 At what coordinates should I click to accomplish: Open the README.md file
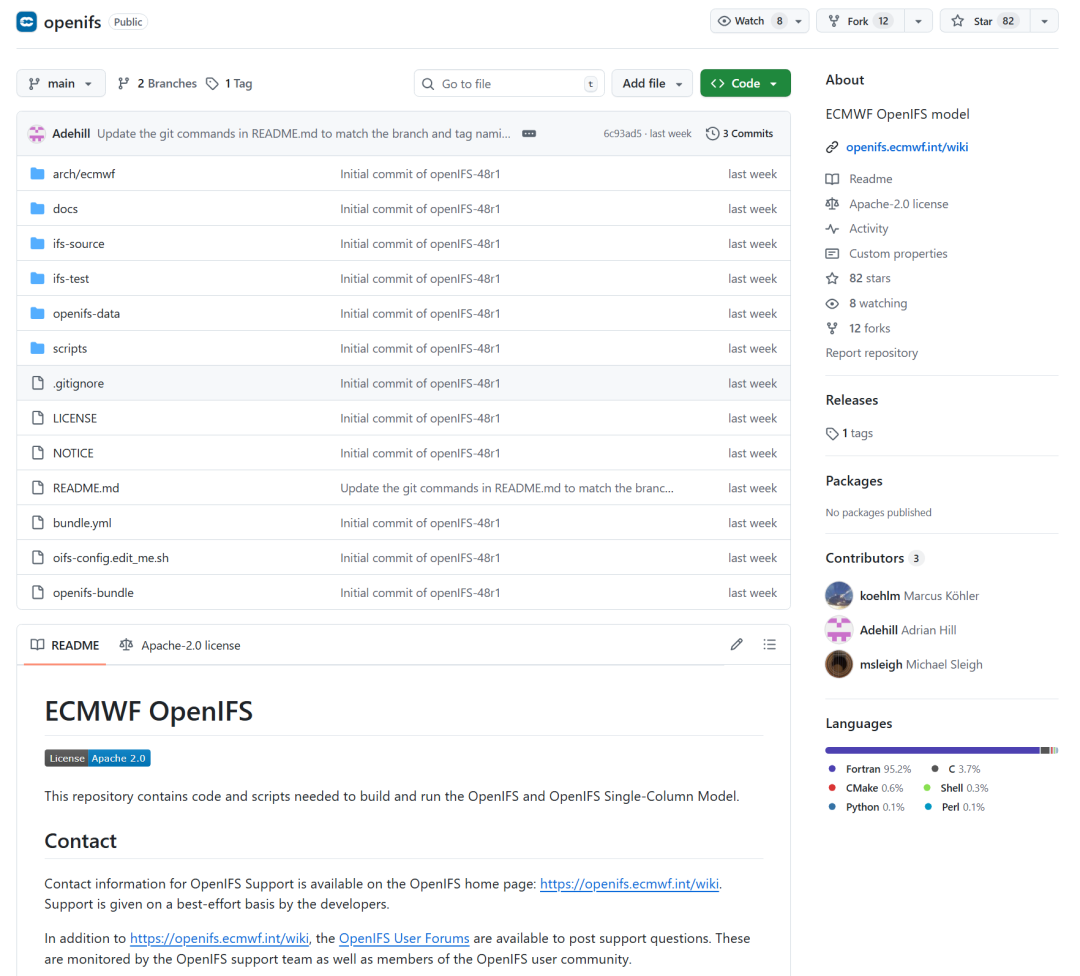pyautogui.click(x=86, y=488)
